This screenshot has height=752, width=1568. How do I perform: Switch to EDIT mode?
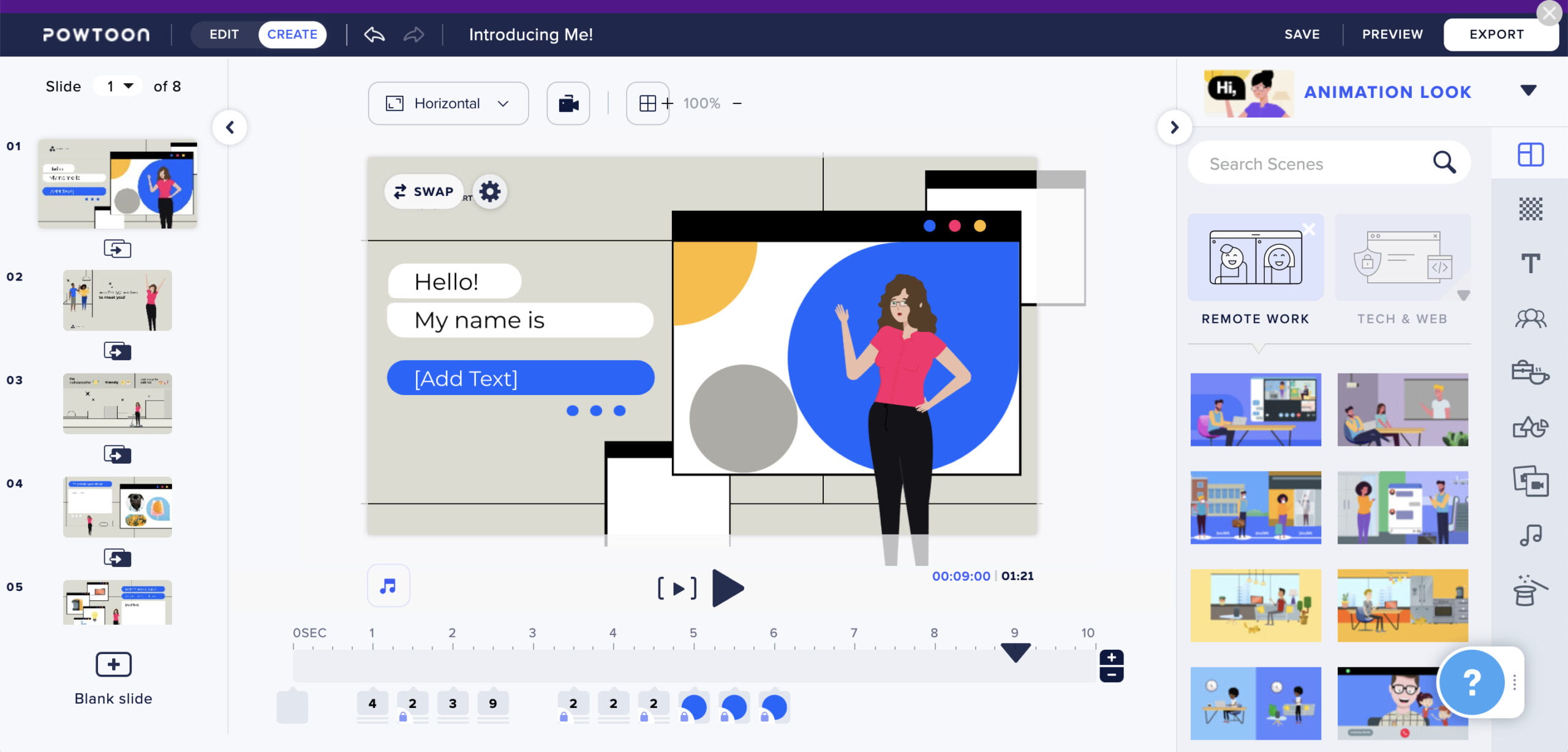(224, 34)
